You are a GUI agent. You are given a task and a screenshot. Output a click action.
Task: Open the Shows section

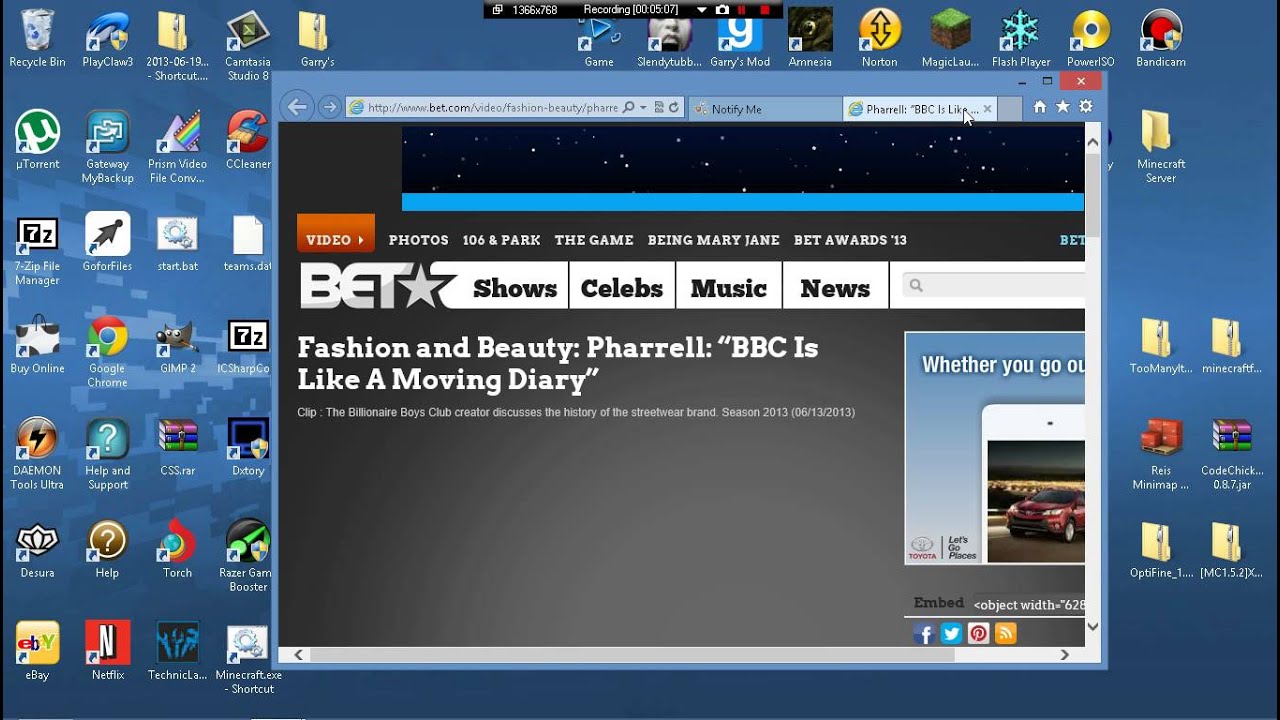(x=514, y=288)
